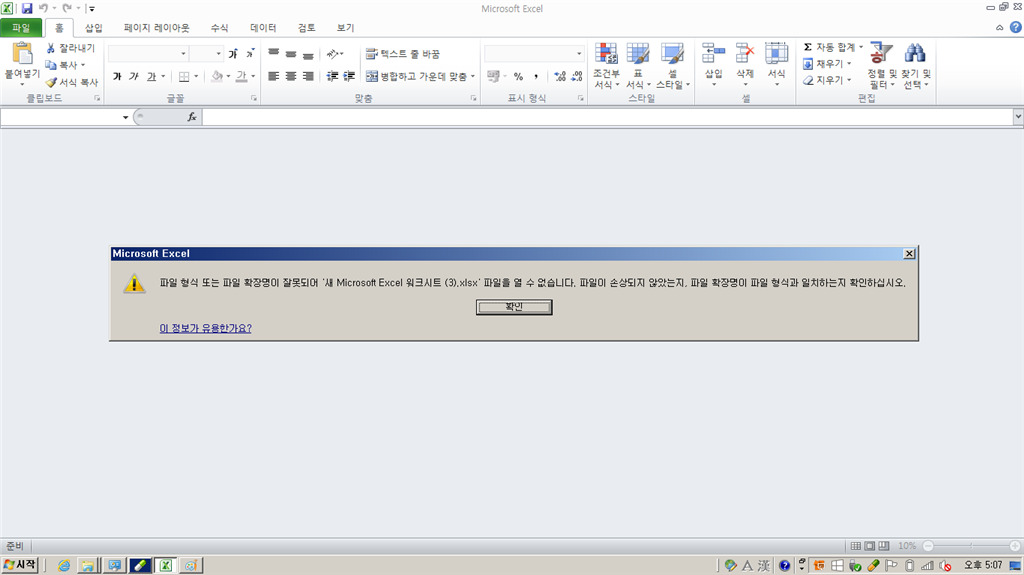Click the 서식 복사 format painter
Viewport: 1024px width, 575px height.
coord(72,82)
